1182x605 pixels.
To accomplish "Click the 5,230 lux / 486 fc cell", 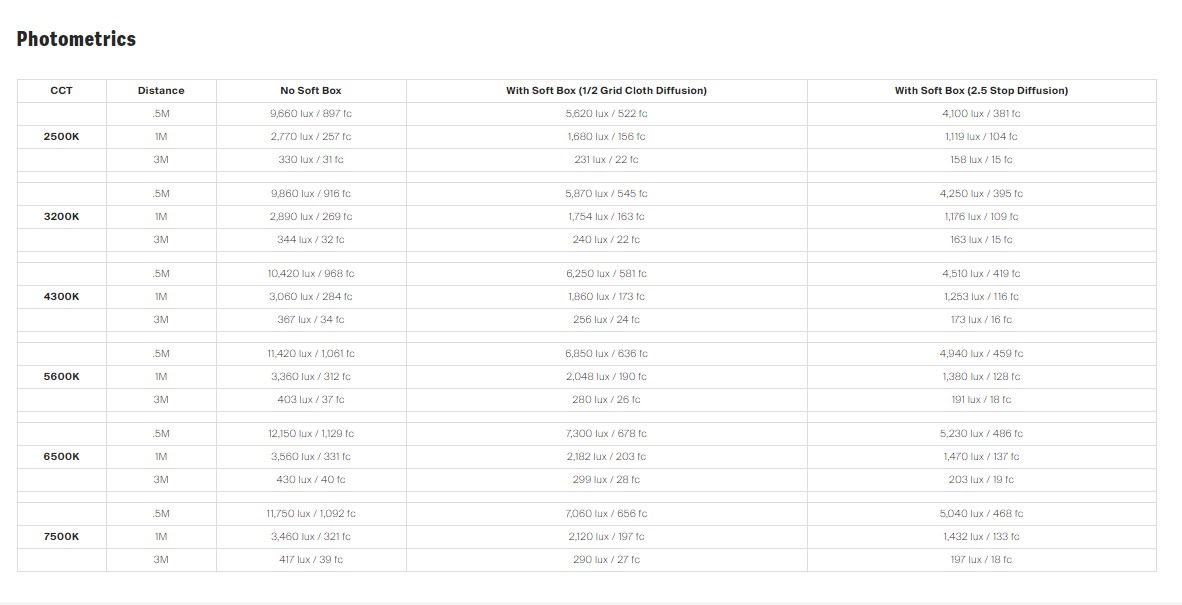I will pyautogui.click(x=981, y=434).
